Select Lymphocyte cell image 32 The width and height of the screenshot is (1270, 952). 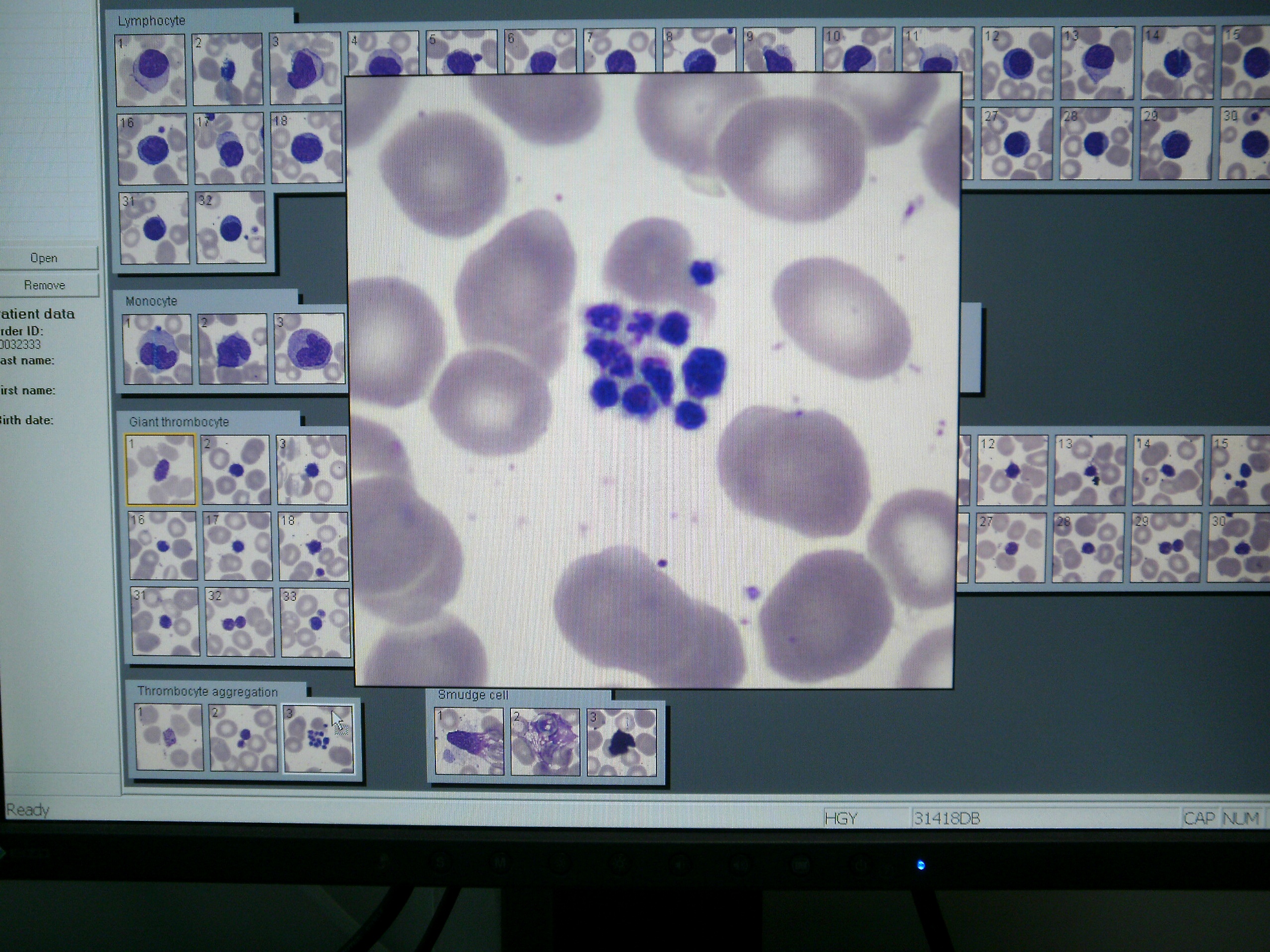[230, 228]
